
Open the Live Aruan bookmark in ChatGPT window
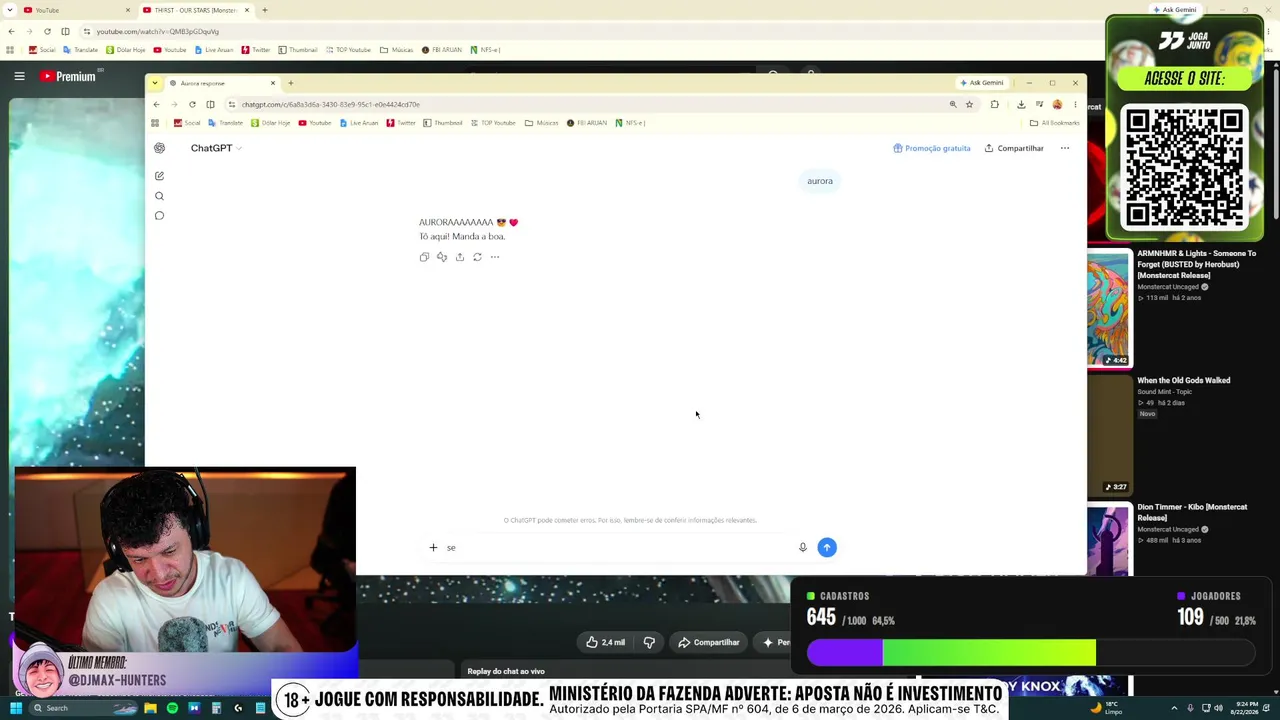[x=359, y=123]
